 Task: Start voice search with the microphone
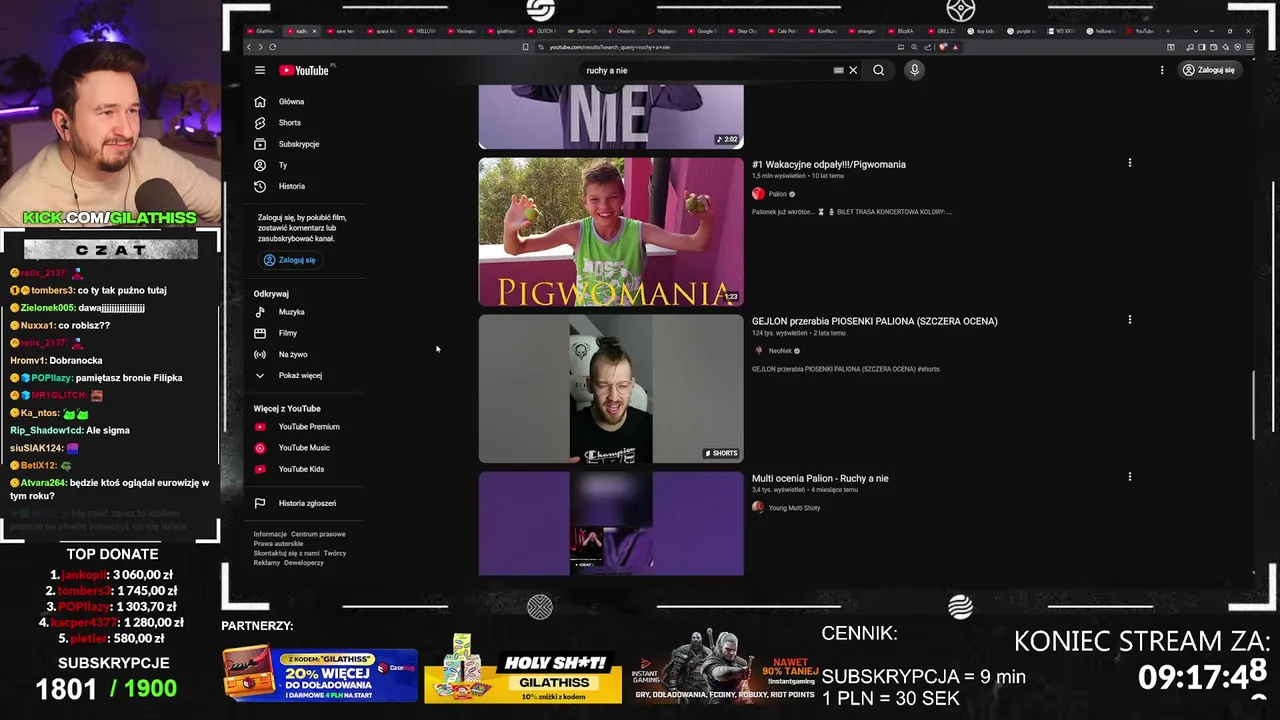(x=914, y=70)
